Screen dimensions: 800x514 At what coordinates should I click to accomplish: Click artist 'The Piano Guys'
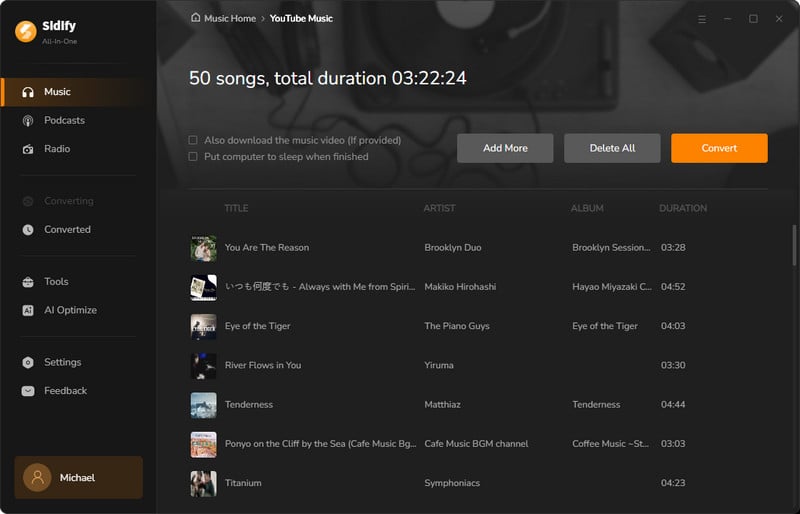coord(457,326)
